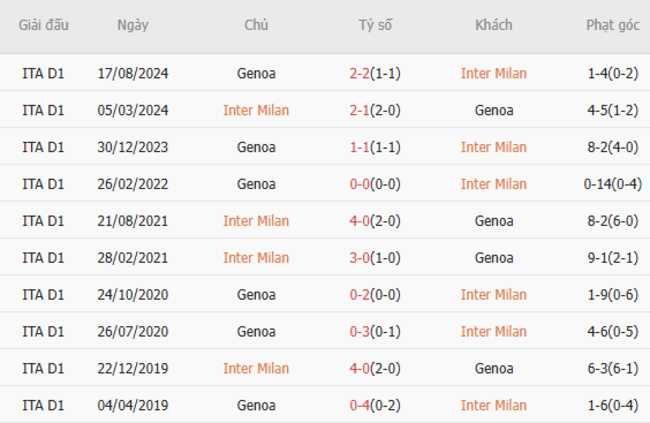Open the 4-0 score from 21/08/2021
Screen dimensions: 650x423
[361, 221]
